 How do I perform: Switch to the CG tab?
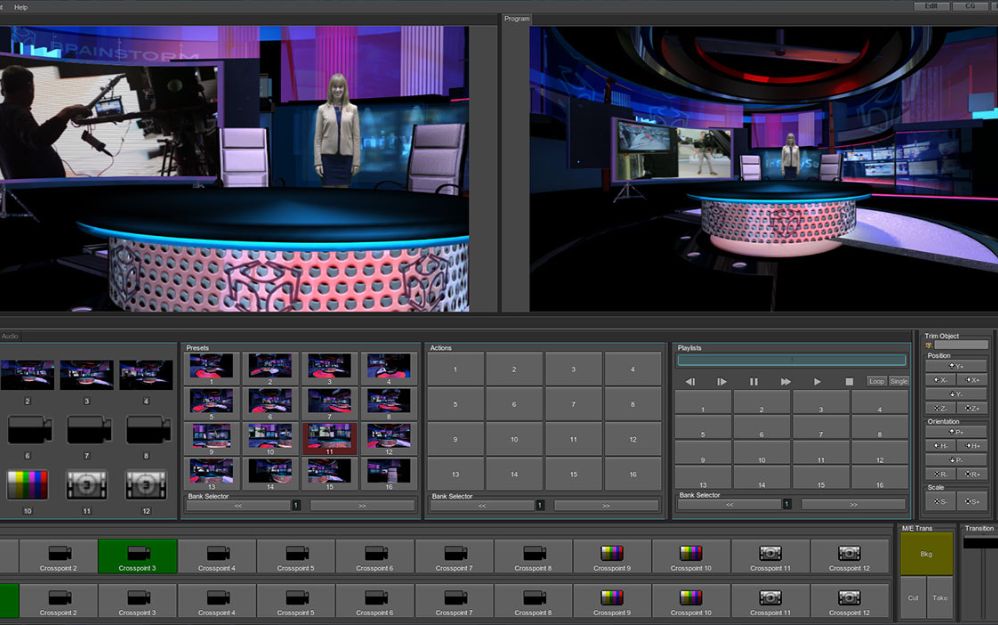tap(969, 6)
